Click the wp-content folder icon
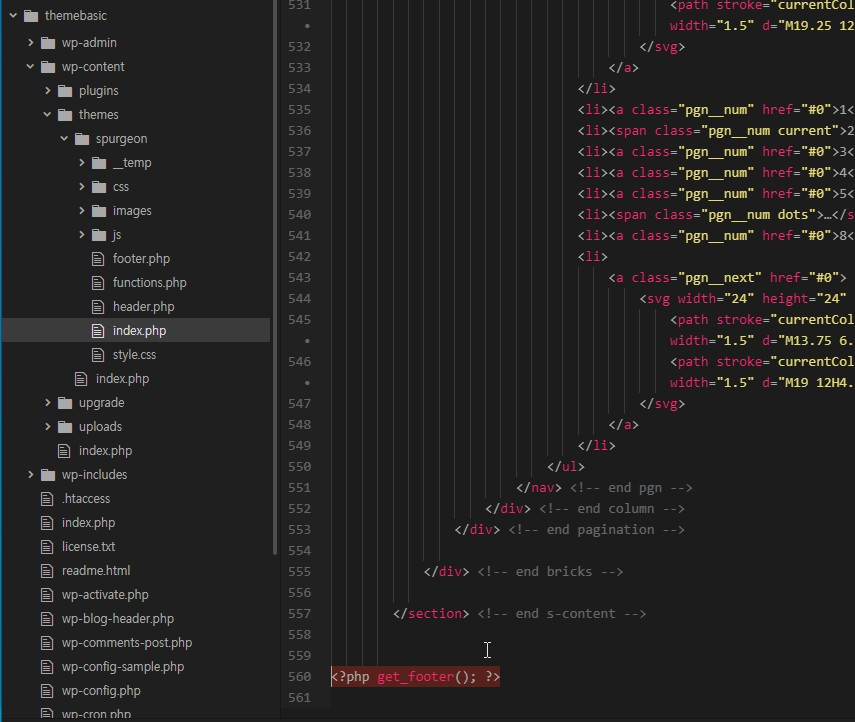855x722 pixels. (48, 67)
